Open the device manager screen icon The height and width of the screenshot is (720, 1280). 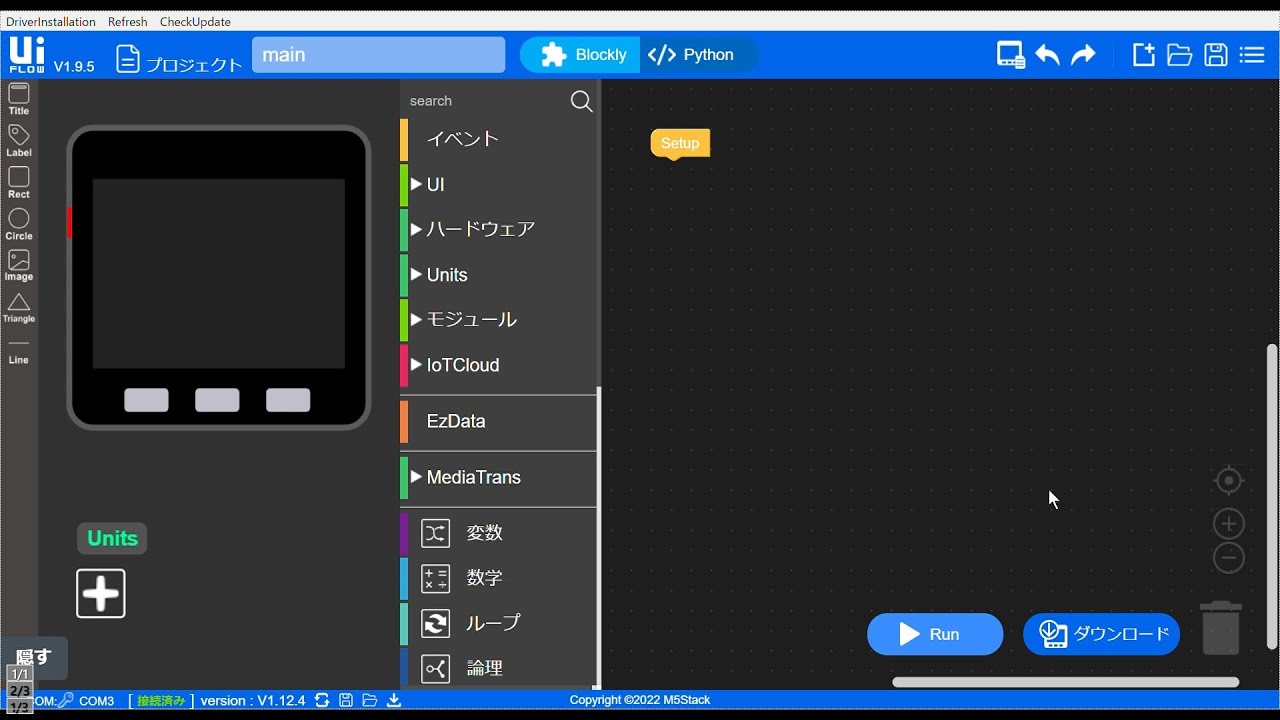pos(1011,55)
